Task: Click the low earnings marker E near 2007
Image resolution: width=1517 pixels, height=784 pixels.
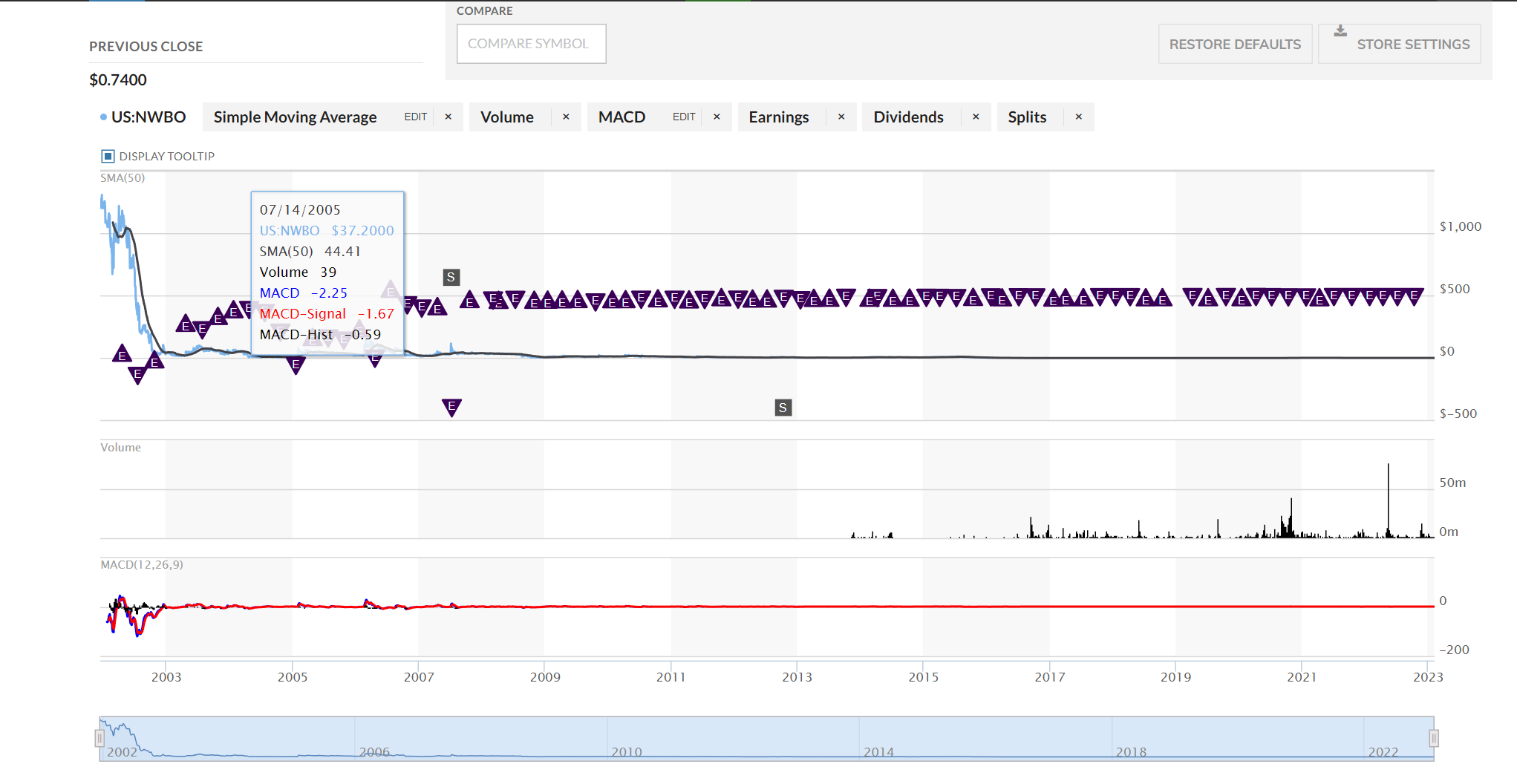Action: point(451,407)
